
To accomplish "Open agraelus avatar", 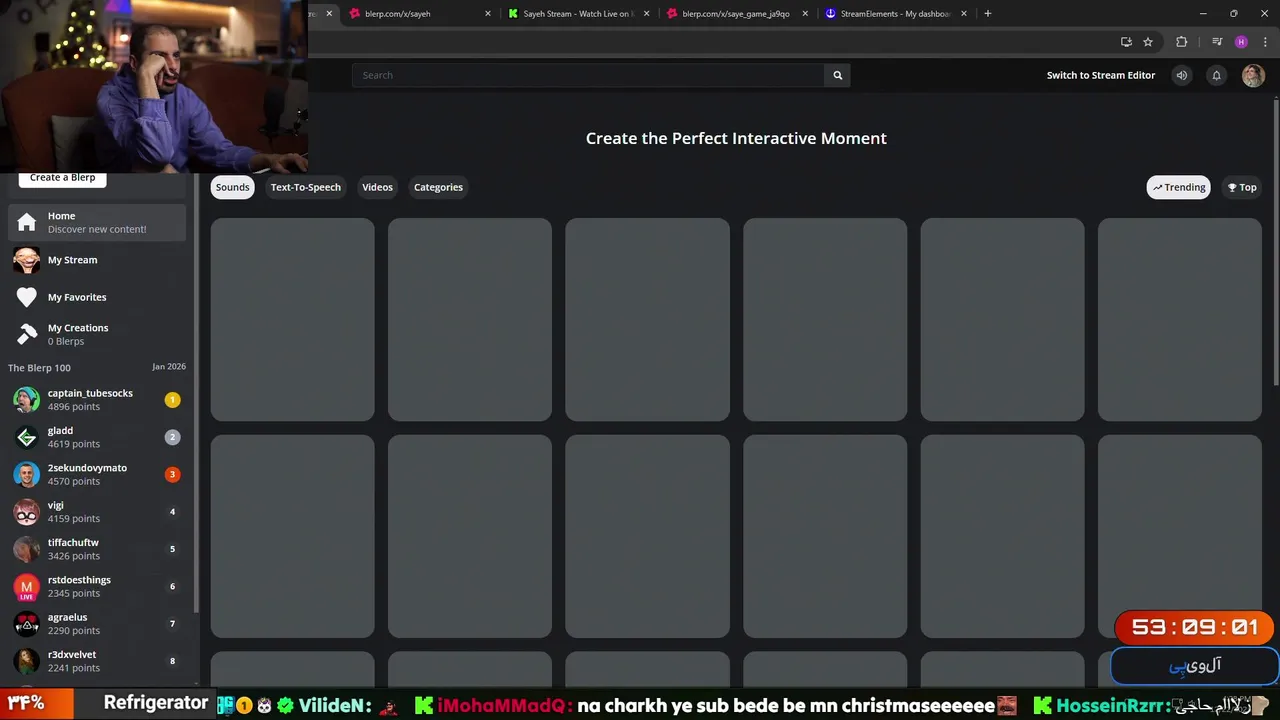I will pos(27,624).
